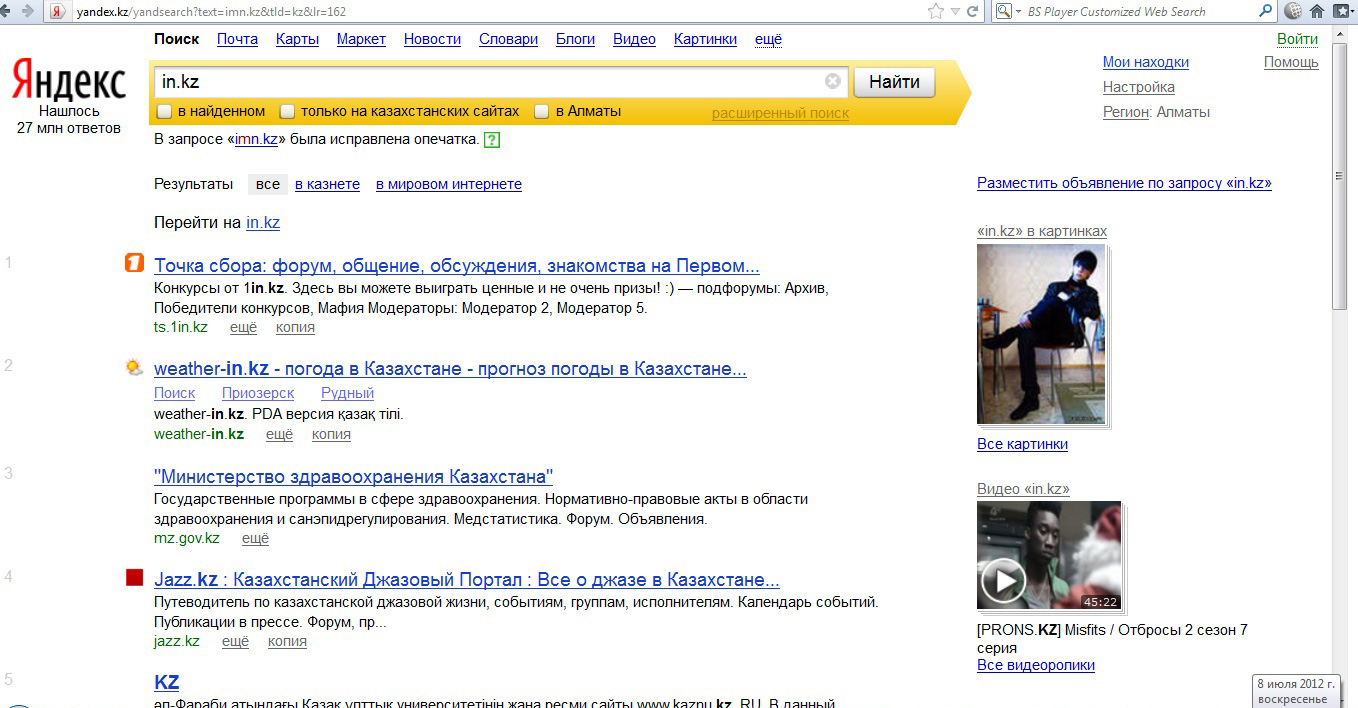Open the 'расширенный поиск' link
The height and width of the screenshot is (708, 1358).
coord(780,113)
